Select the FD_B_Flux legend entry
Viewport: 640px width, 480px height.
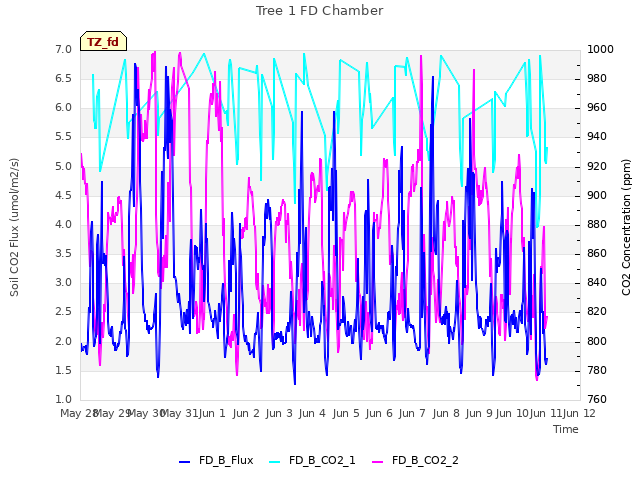216,460
